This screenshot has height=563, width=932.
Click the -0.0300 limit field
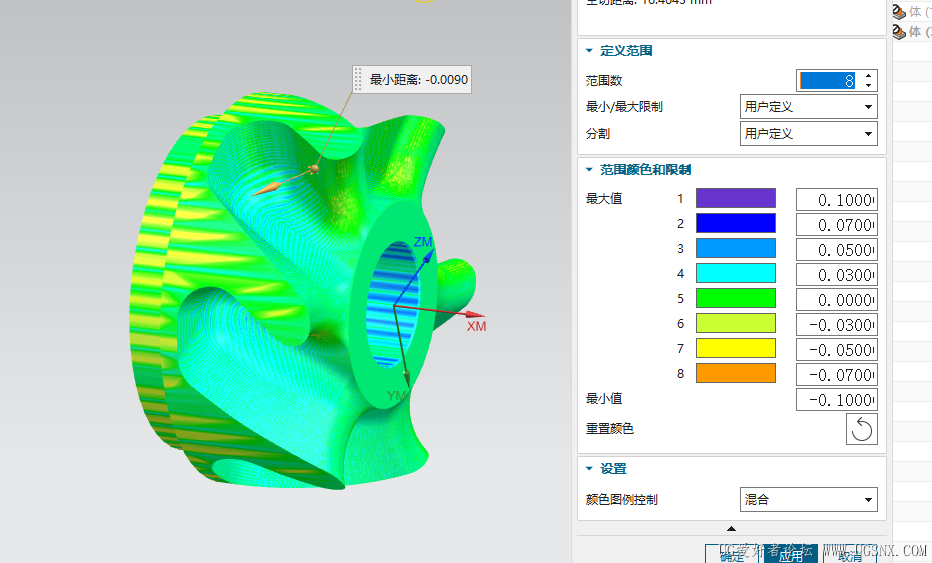(x=837, y=325)
